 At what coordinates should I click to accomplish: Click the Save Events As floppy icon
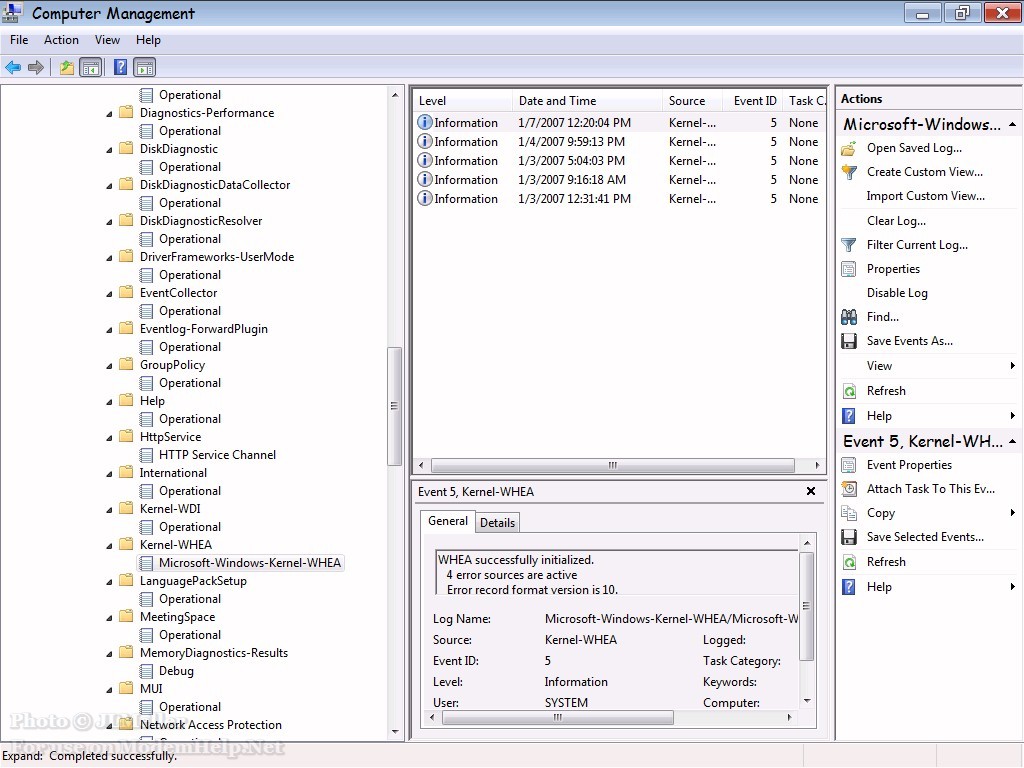click(849, 341)
